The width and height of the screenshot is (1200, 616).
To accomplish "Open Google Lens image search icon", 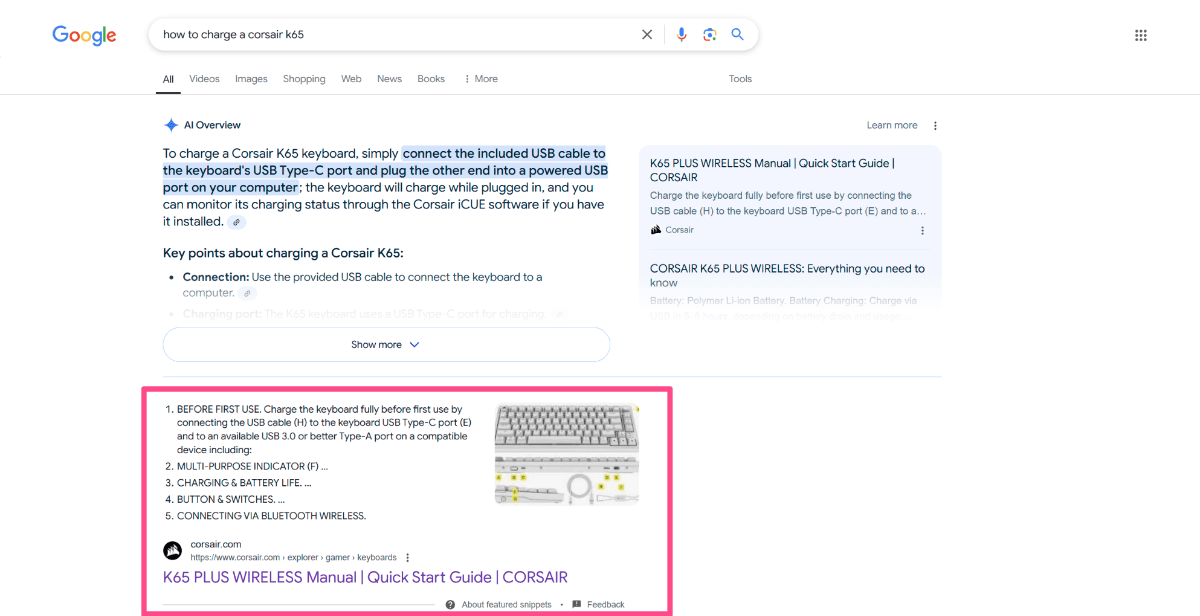I will 710,34.
